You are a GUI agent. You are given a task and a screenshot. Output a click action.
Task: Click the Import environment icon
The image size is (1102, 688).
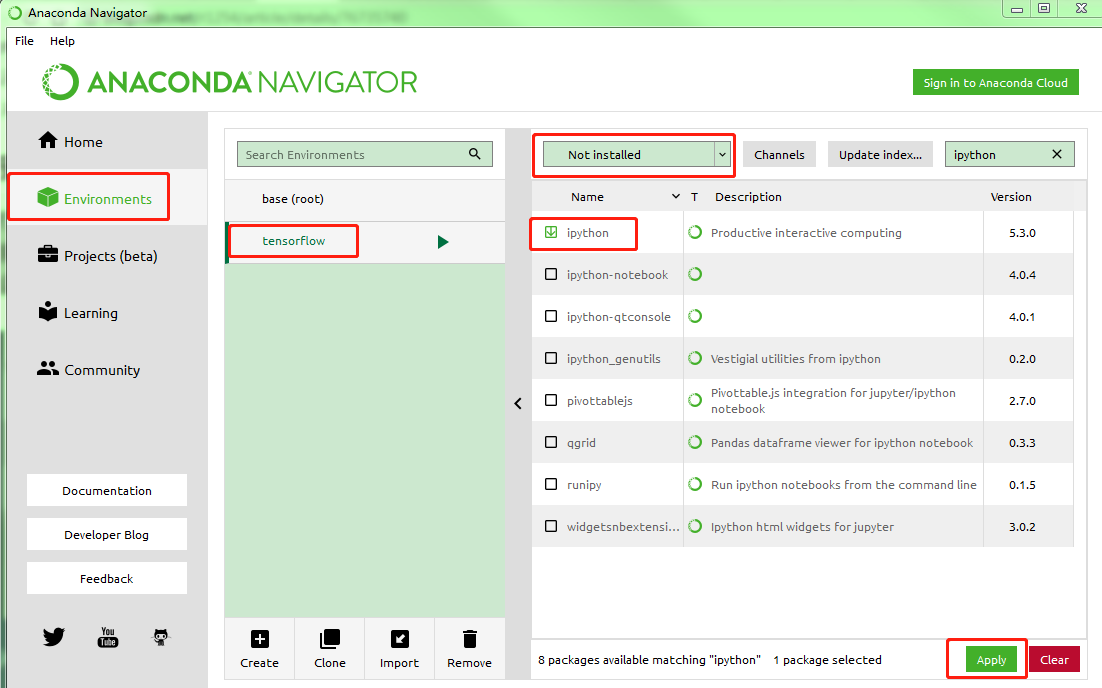[399, 639]
